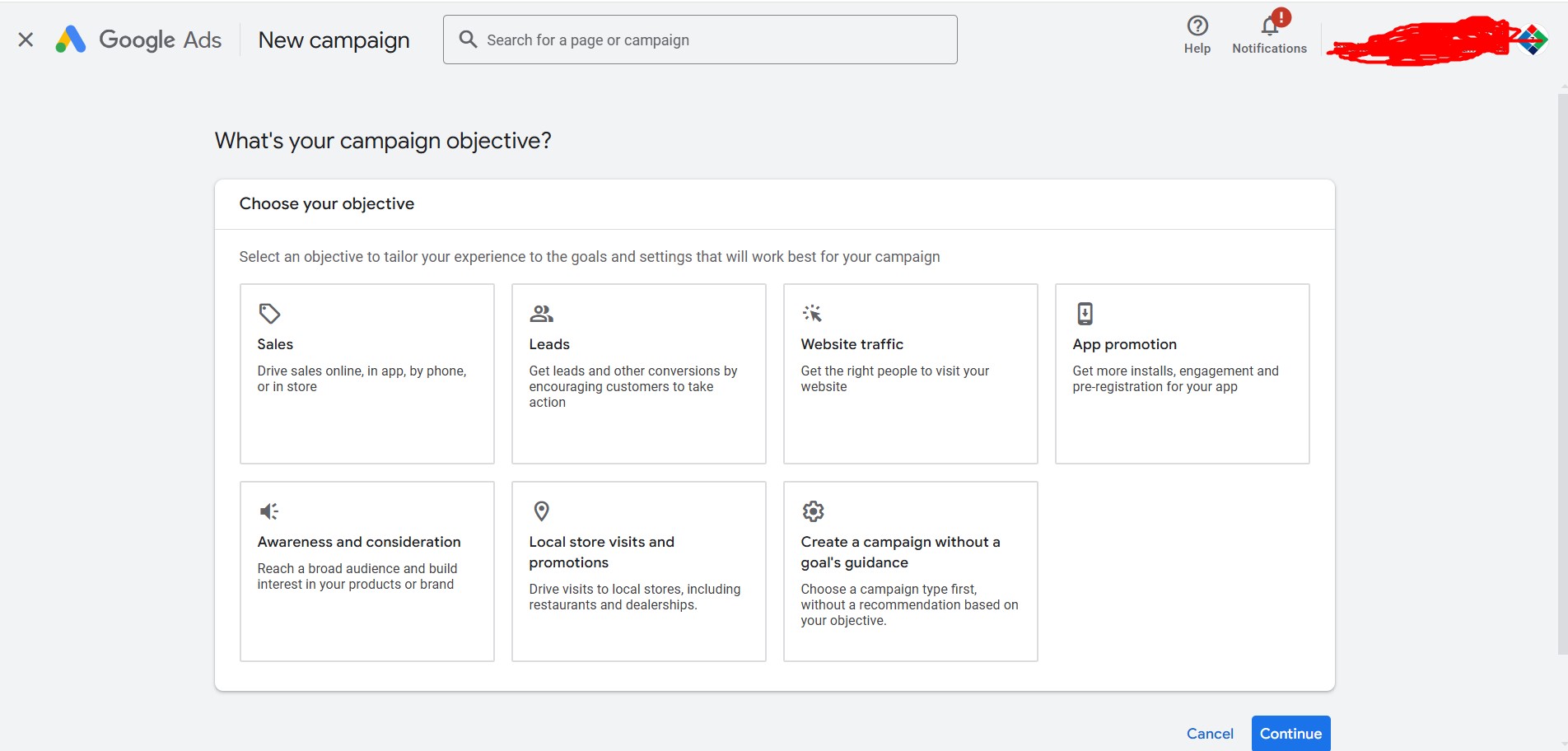The height and width of the screenshot is (751, 1568).
Task: Choose Awareness and consideration objective title
Action: click(x=359, y=542)
